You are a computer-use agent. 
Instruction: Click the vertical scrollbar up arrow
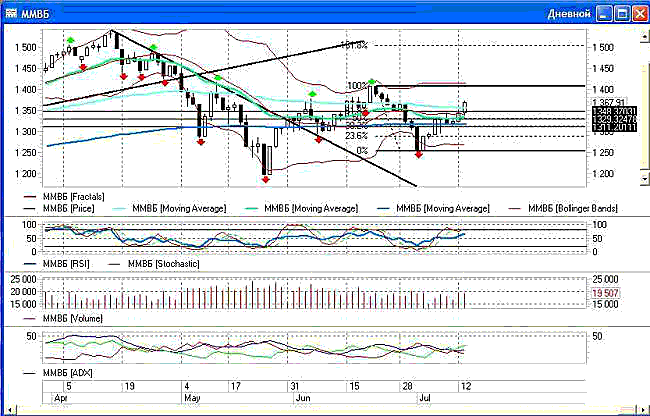(645, 37)
